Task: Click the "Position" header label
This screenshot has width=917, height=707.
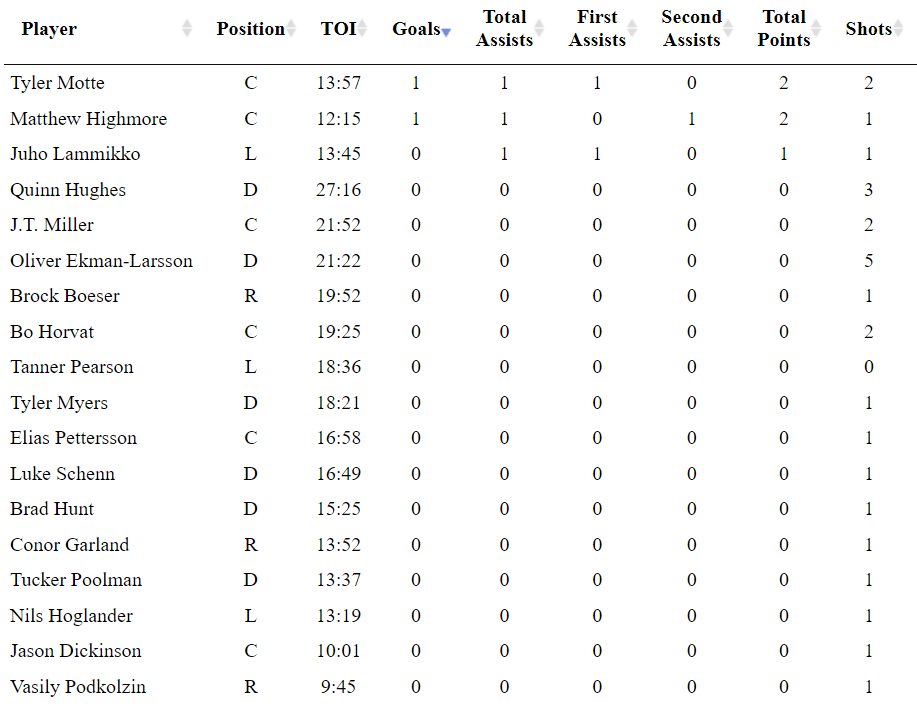Action: click(250, 29)
